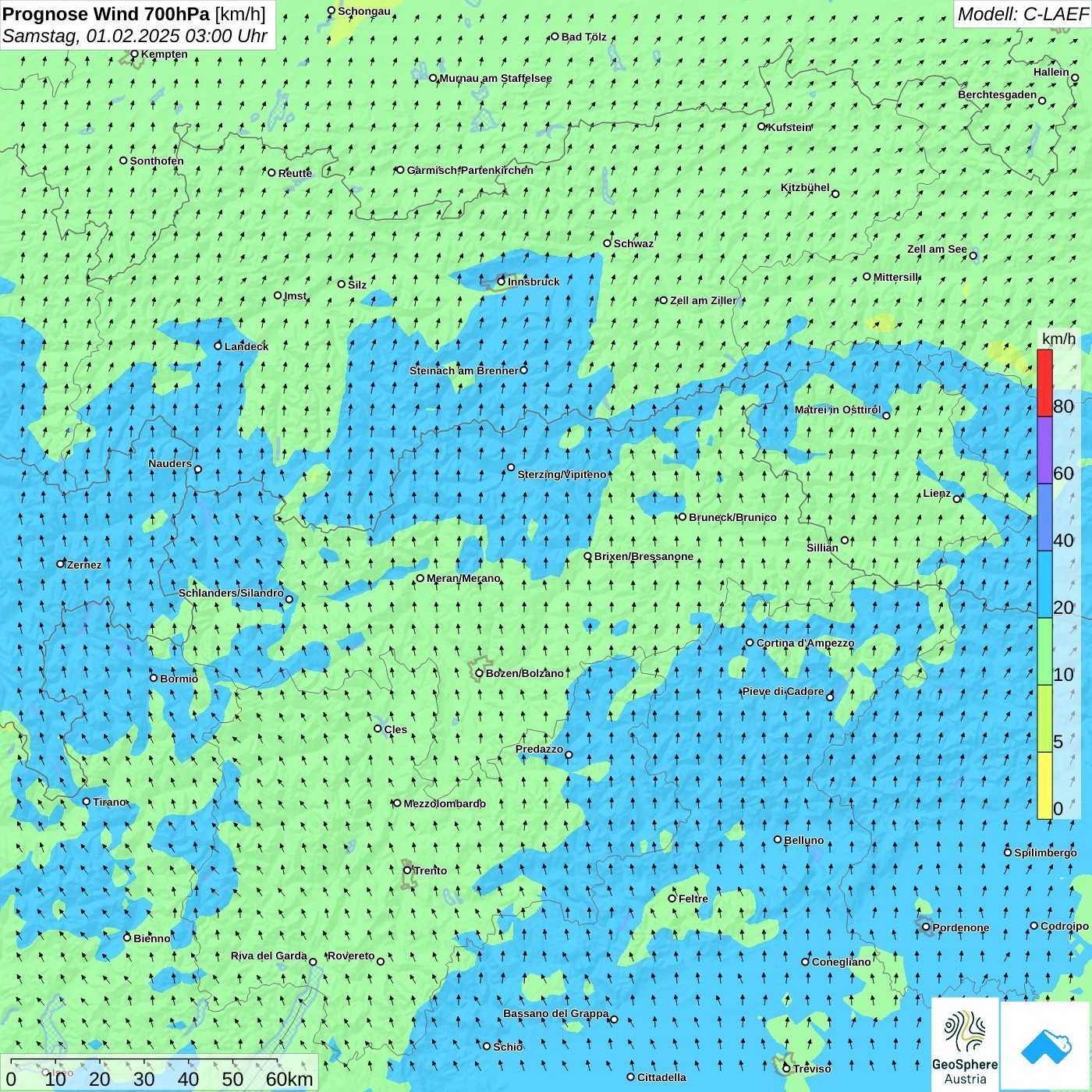This screenshot has width=1092, height=1092.
Task: Click the 'Sterzing/Vipiteno' label
Action: tap(562, 474)
